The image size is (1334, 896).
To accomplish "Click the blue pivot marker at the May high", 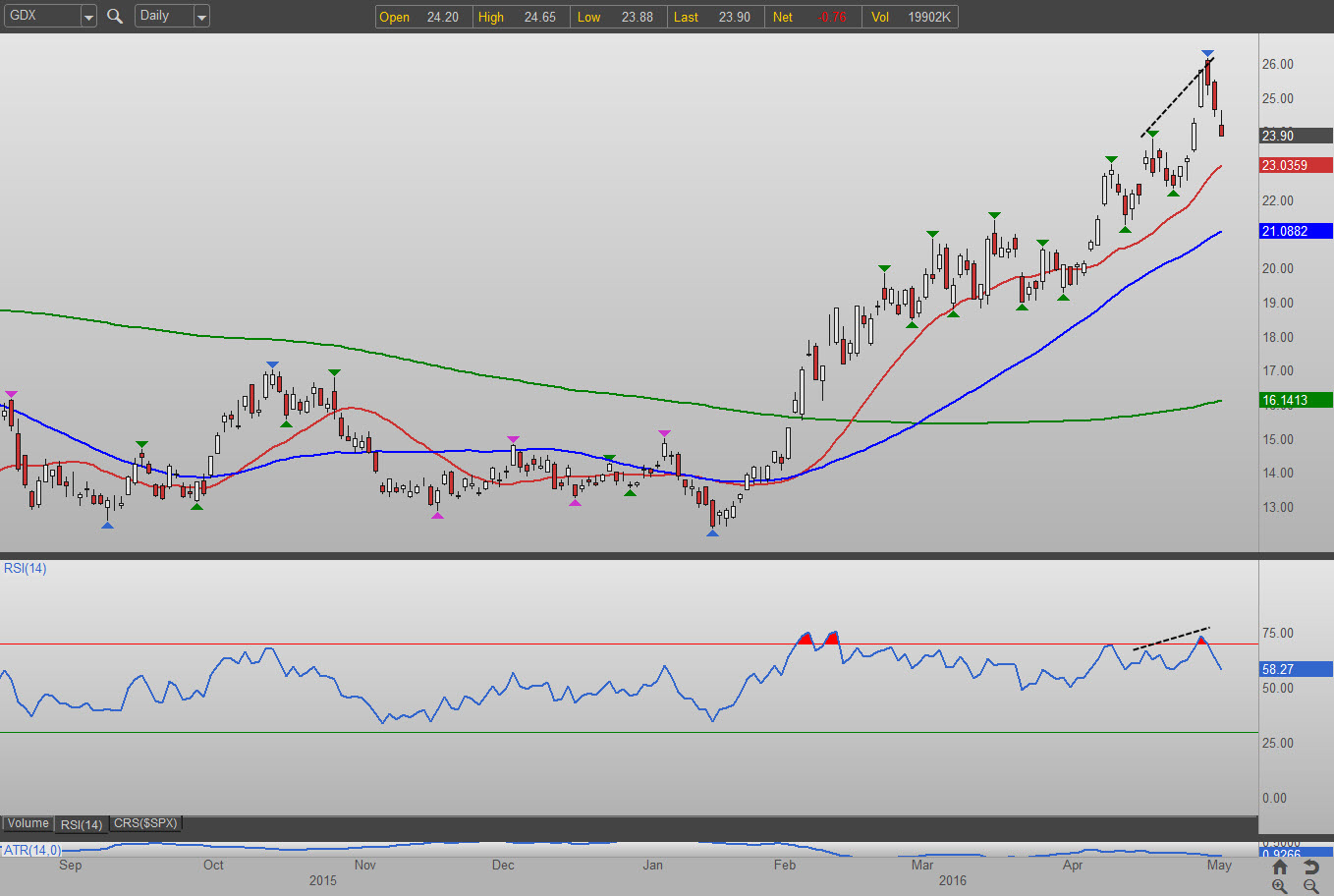I will click(1207, 53).
